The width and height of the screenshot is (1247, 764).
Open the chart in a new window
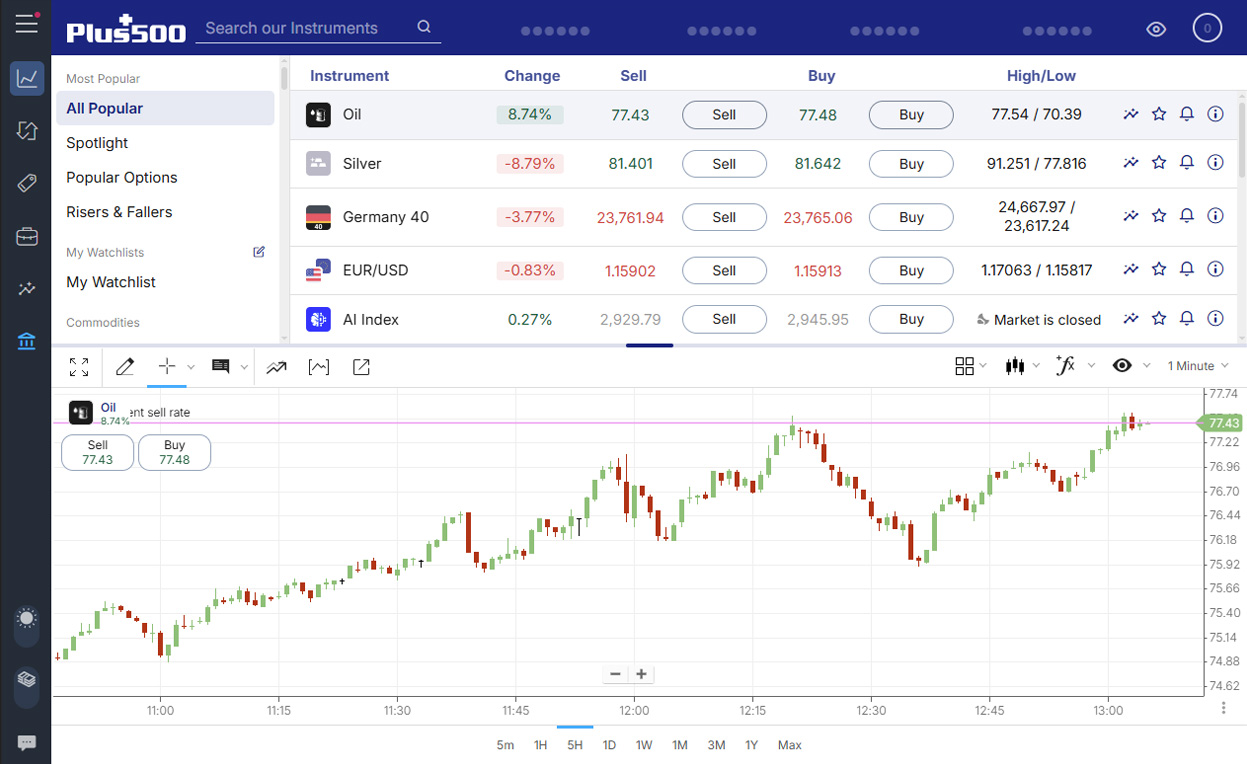point(360,367)
